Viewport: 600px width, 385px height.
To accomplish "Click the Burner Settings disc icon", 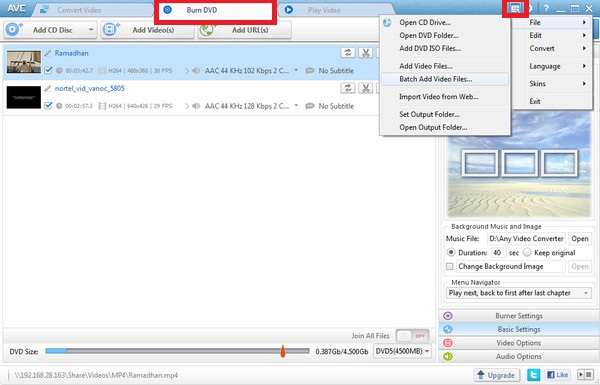I will pos(448,316).
